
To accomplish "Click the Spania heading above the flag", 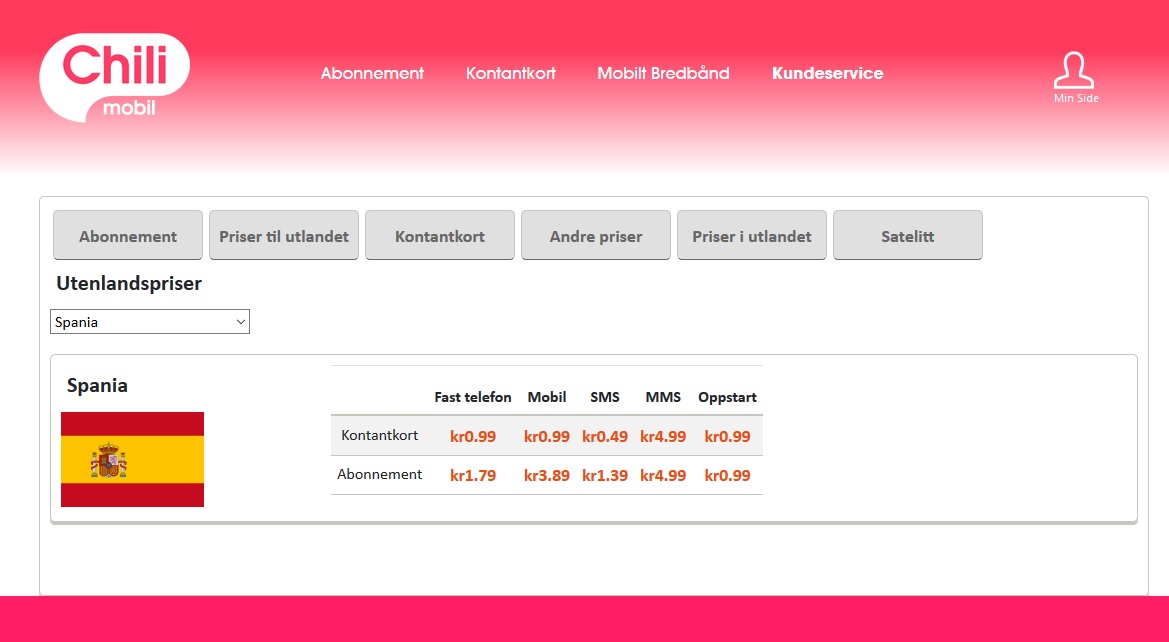I will pos(97,385).
